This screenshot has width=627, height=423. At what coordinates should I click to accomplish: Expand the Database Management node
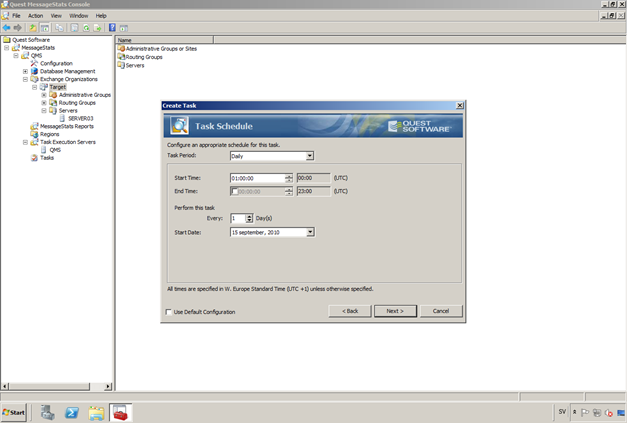point(25,71)
